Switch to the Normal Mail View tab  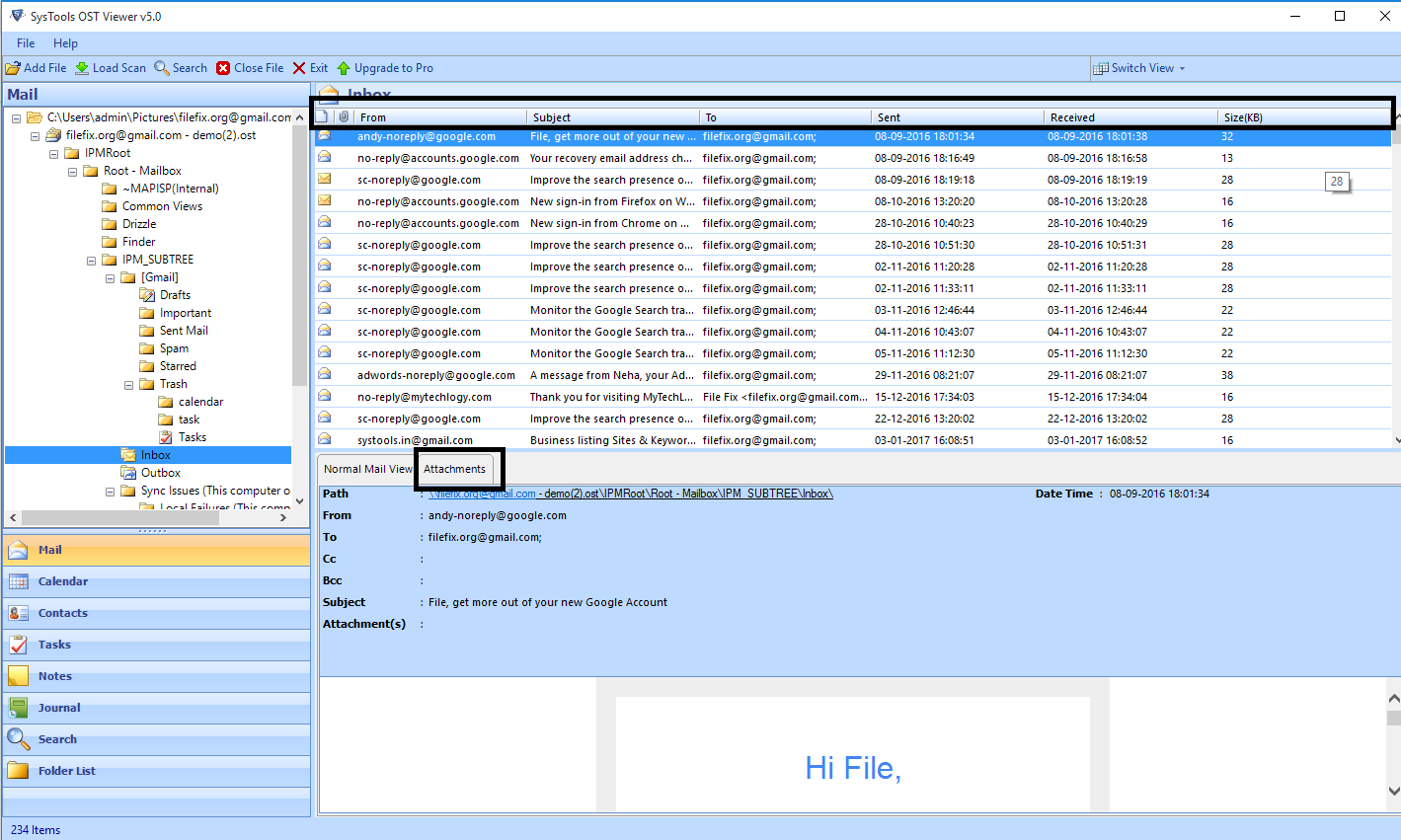coord(367,469)
